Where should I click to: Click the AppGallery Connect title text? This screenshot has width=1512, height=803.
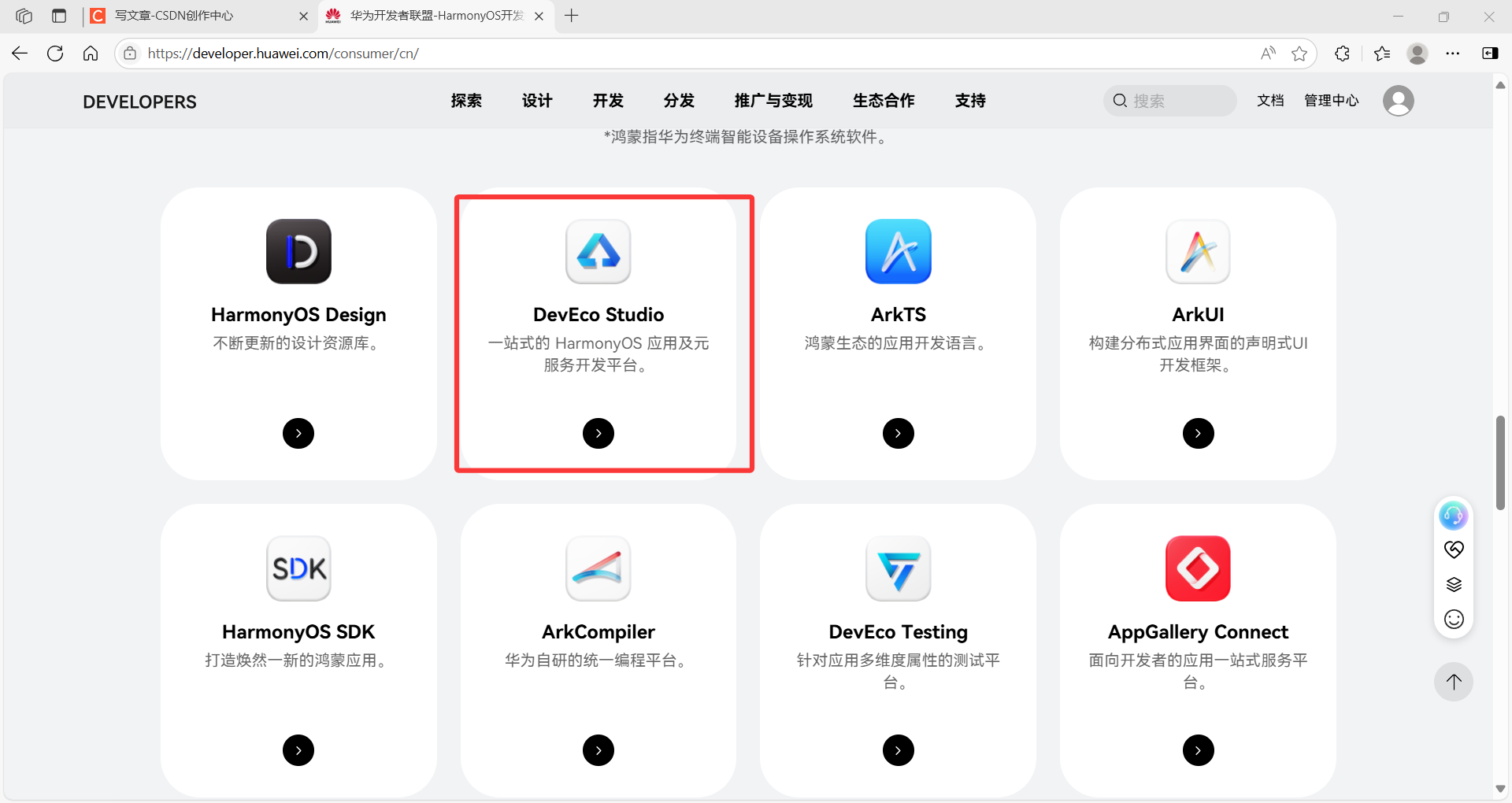click(1199, 632)
